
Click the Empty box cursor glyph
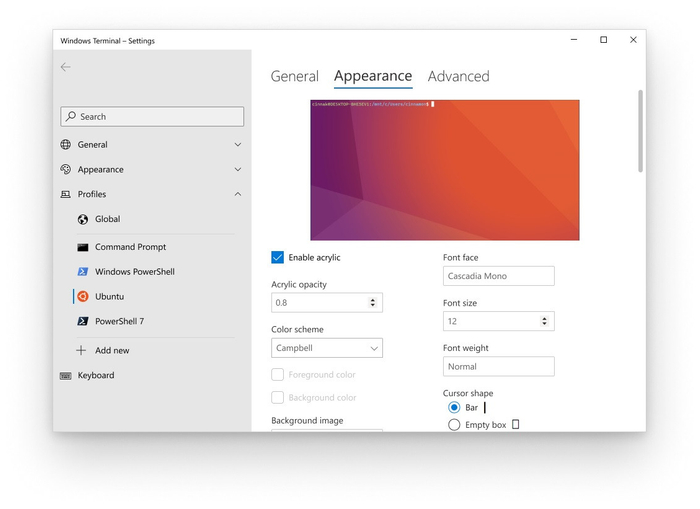[x=516, y=424]
